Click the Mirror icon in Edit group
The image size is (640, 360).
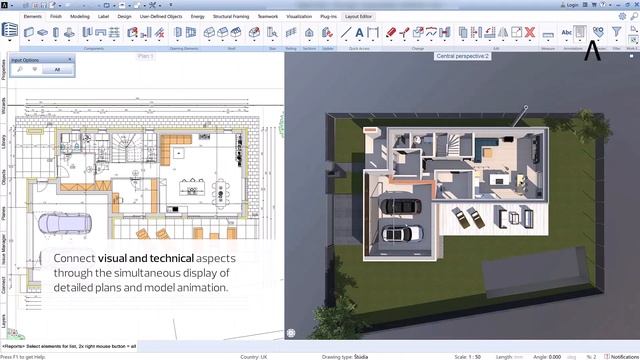503,32
